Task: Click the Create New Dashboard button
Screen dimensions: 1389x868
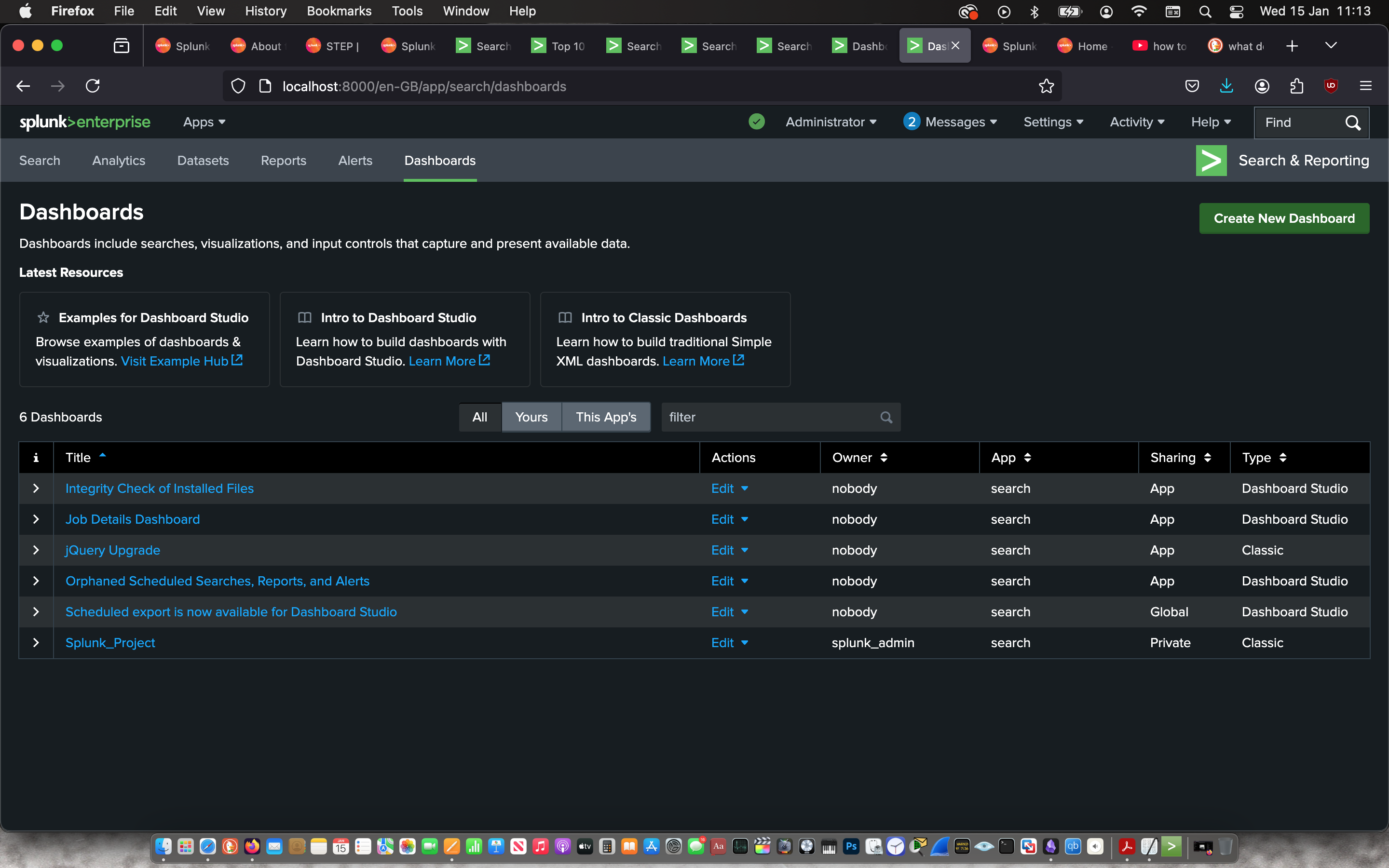Action: click(1283, 218)
